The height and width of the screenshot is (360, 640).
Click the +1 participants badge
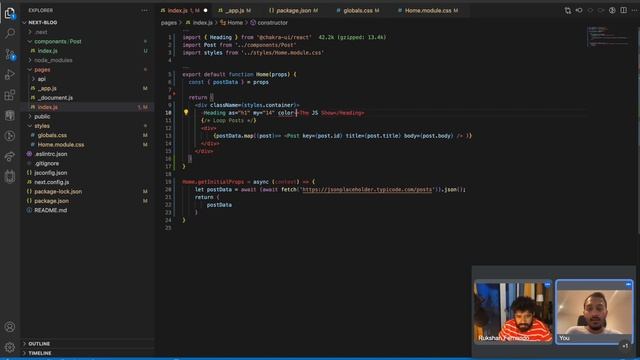point(625,346)
